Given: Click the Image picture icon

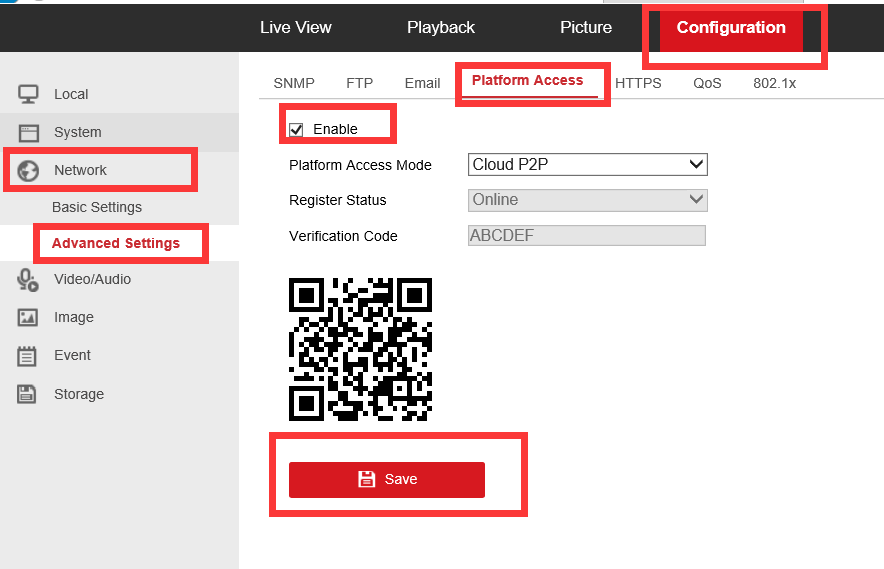Looking at the screenshot, I should coord(28,317).
